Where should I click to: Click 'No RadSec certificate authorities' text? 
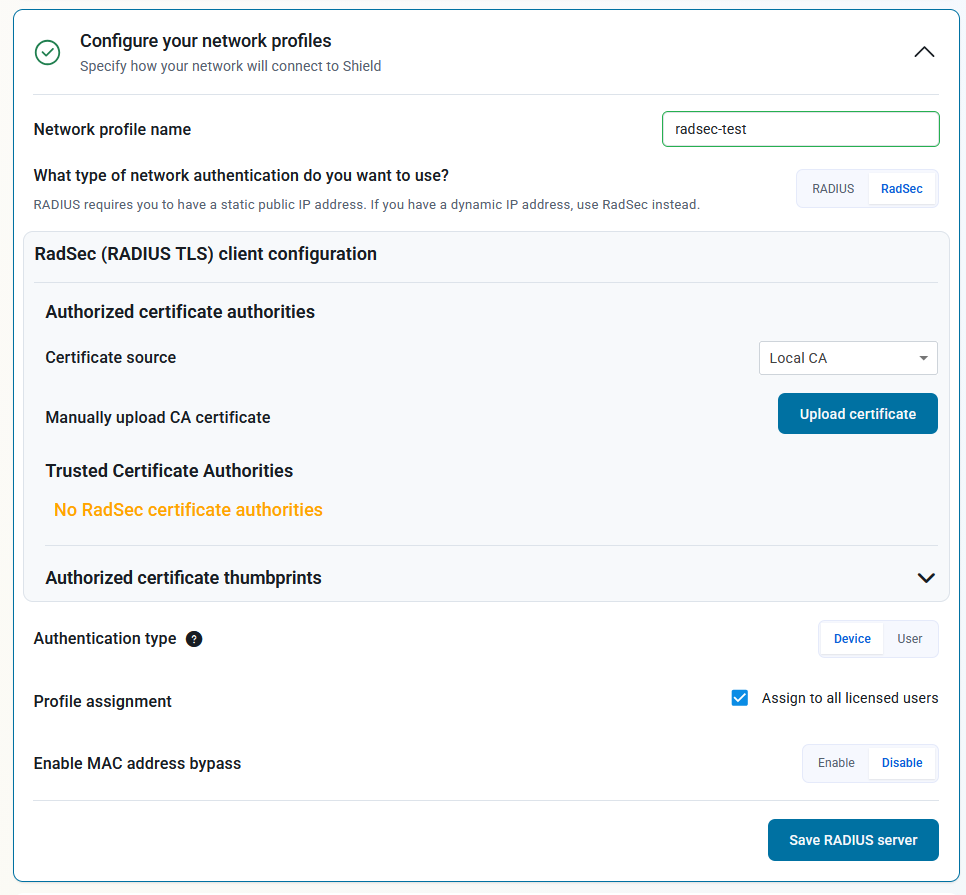click(x=188, y=509)
